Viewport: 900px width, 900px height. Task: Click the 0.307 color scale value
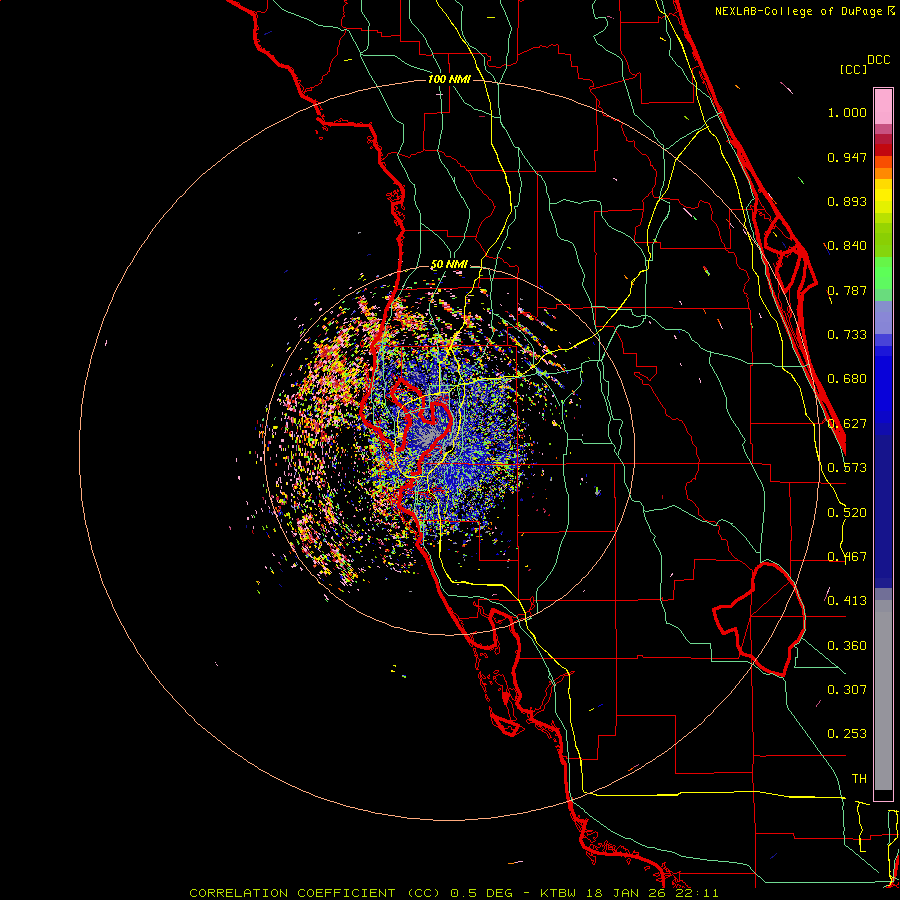847,690
